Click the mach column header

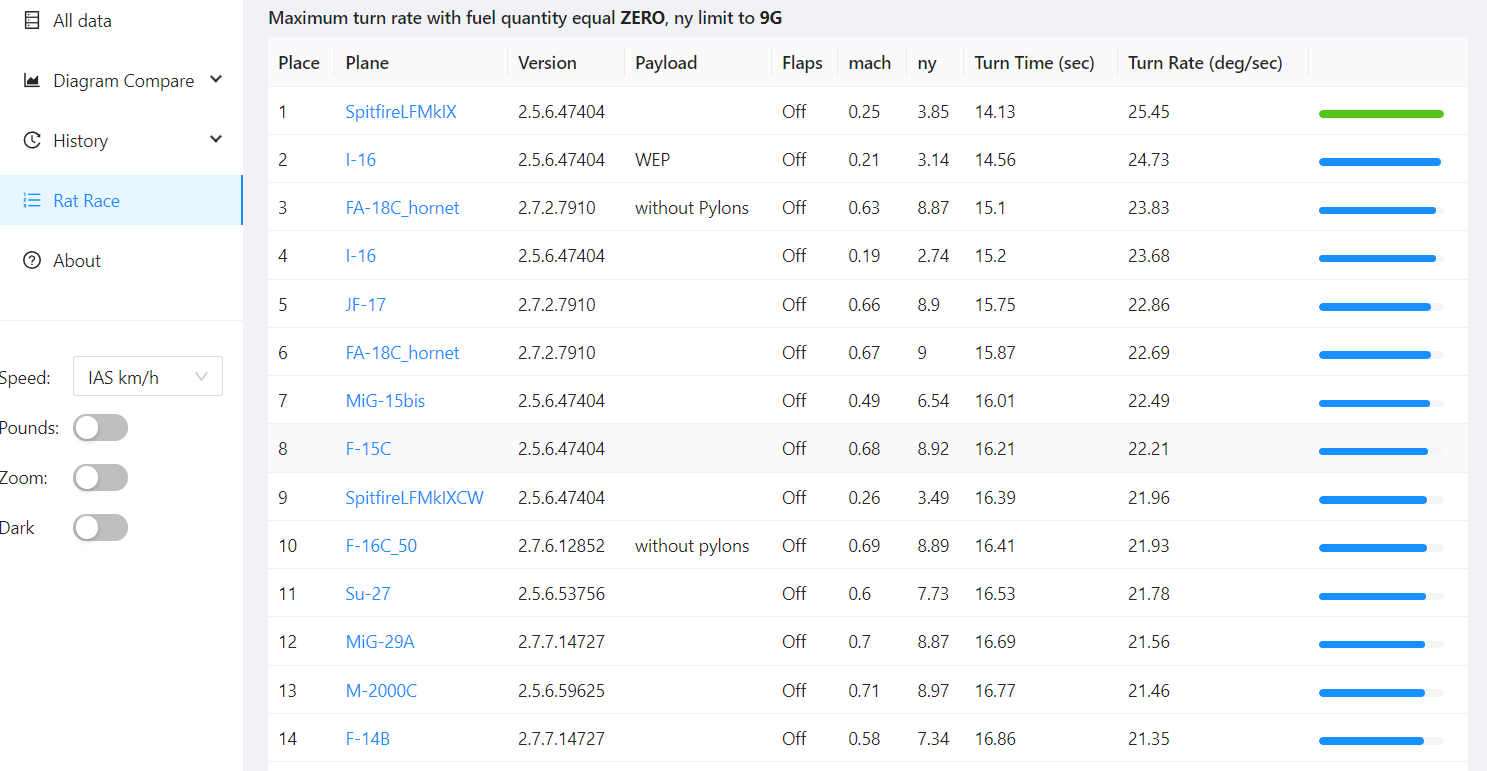(870, 63)
